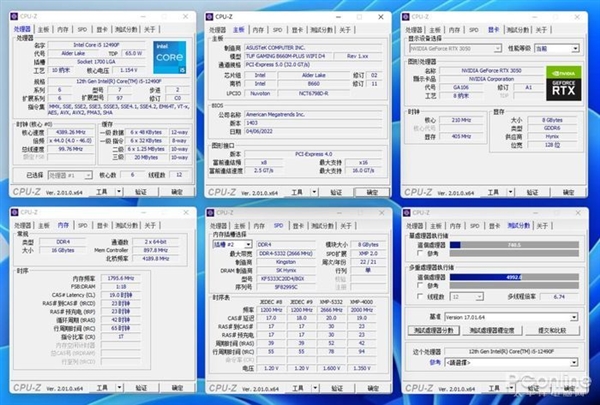Viewport: 600px width, 405px height.
Task: Click the GDDR6 memory type value
Action: coord(552,128)
